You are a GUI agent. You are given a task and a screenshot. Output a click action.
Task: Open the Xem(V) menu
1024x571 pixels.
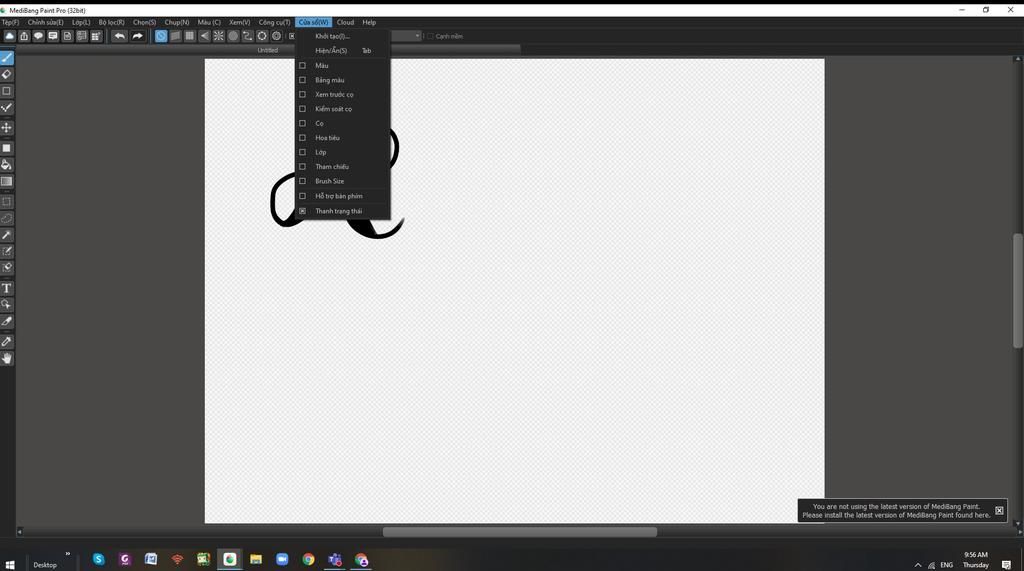[x=240, y=22]
